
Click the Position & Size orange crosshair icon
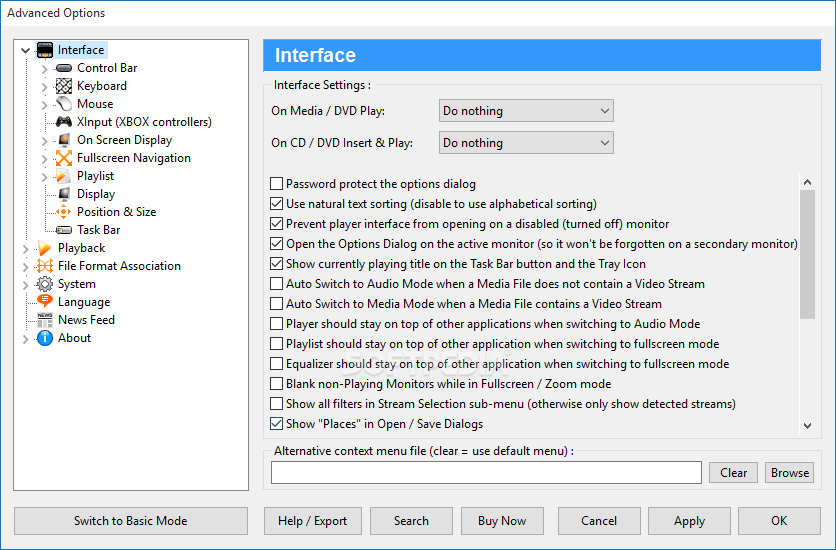click(63, 212)
